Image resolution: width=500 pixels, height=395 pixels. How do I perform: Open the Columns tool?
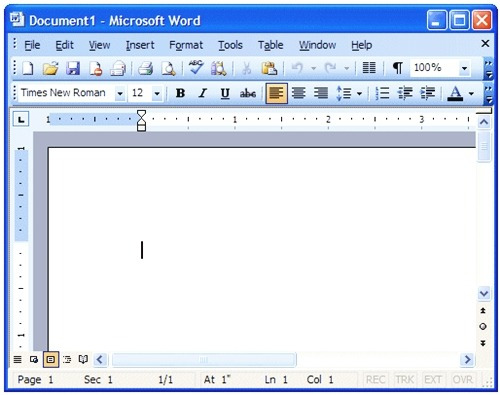369,68
